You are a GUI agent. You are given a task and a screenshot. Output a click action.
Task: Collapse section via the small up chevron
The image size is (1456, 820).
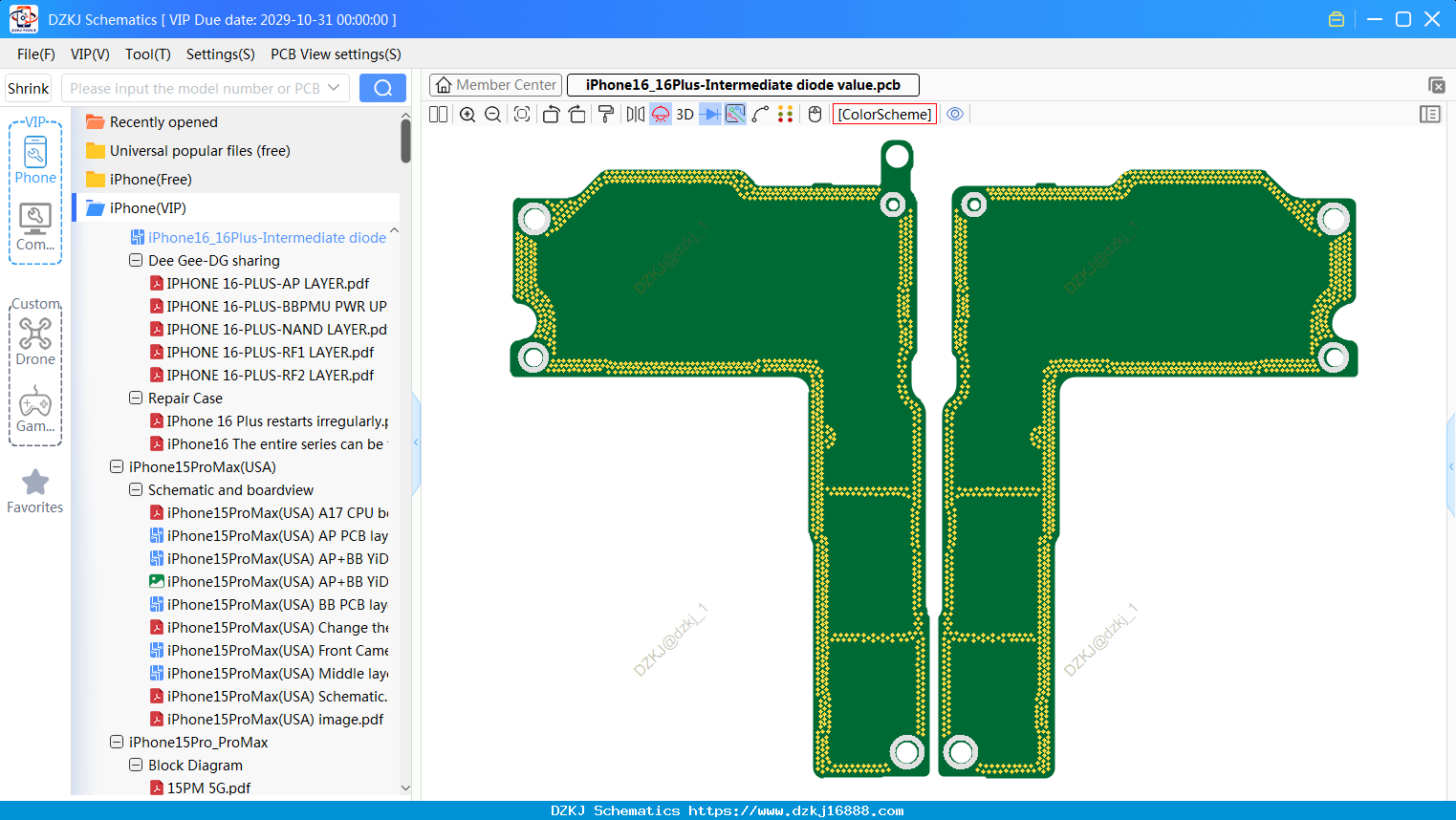(394, 230)
